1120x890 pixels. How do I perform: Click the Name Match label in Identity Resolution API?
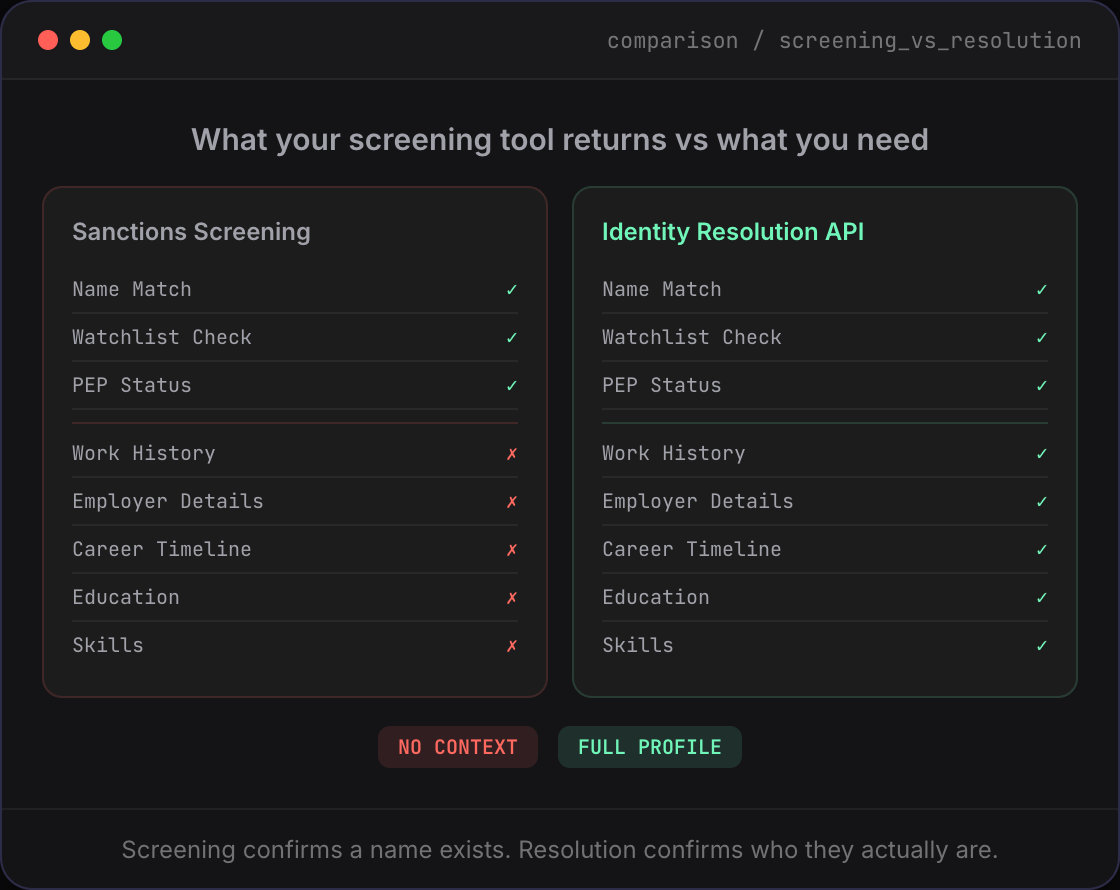pos(662,289)
